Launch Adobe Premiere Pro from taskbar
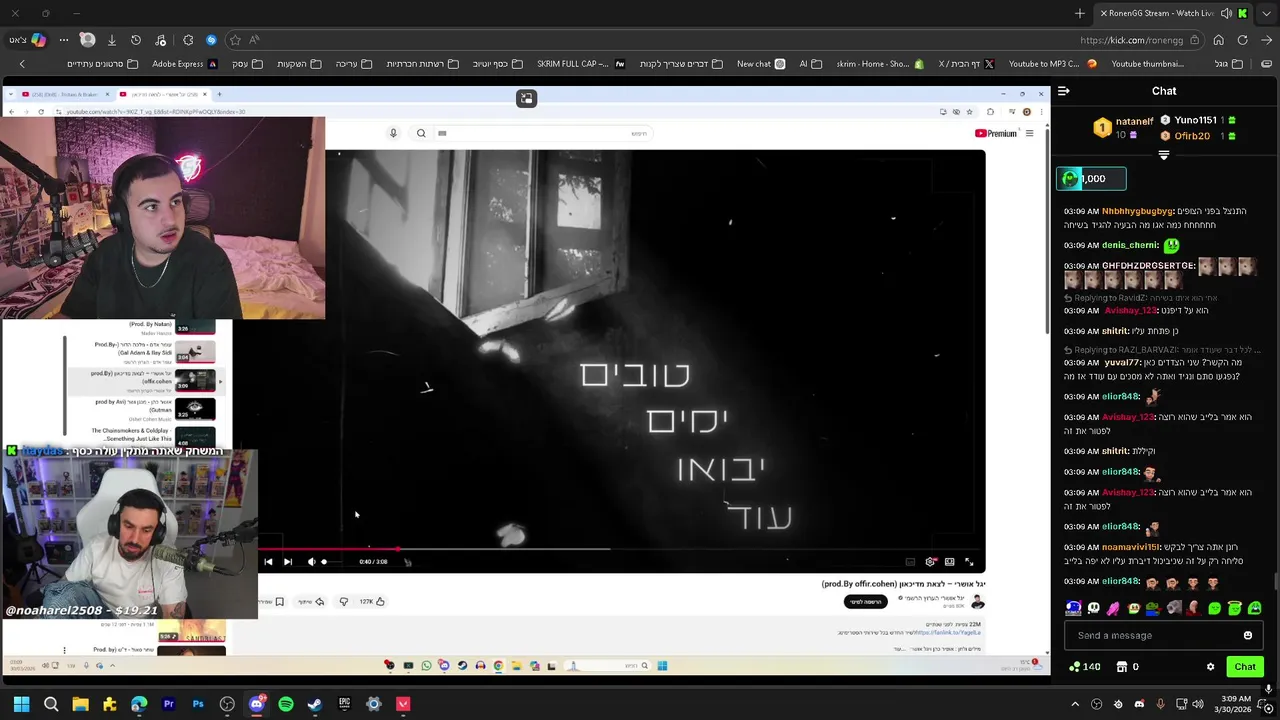This screenshot has width=1280, height=720. click(x=168, y=704)
